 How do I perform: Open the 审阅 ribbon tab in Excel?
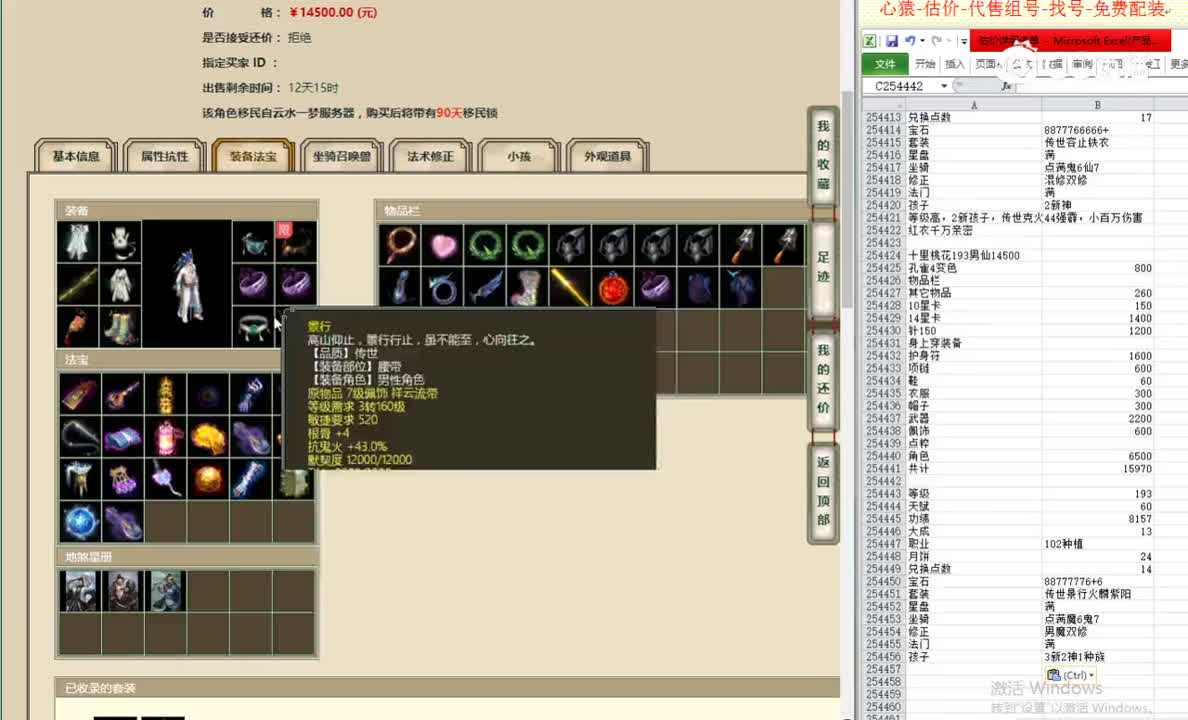[x=1083, y=64]
